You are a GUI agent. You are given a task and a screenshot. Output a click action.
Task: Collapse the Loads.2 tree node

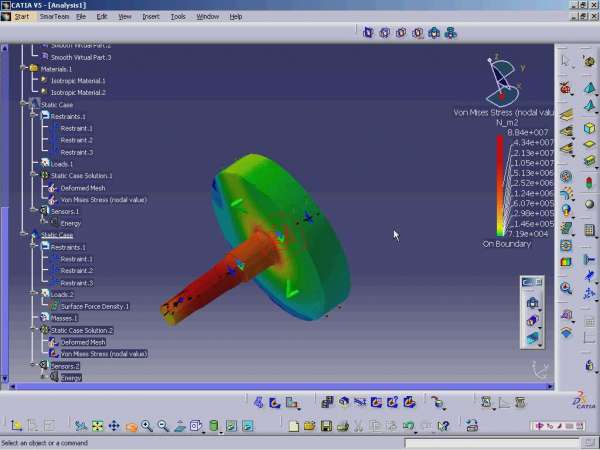point(34,293)
